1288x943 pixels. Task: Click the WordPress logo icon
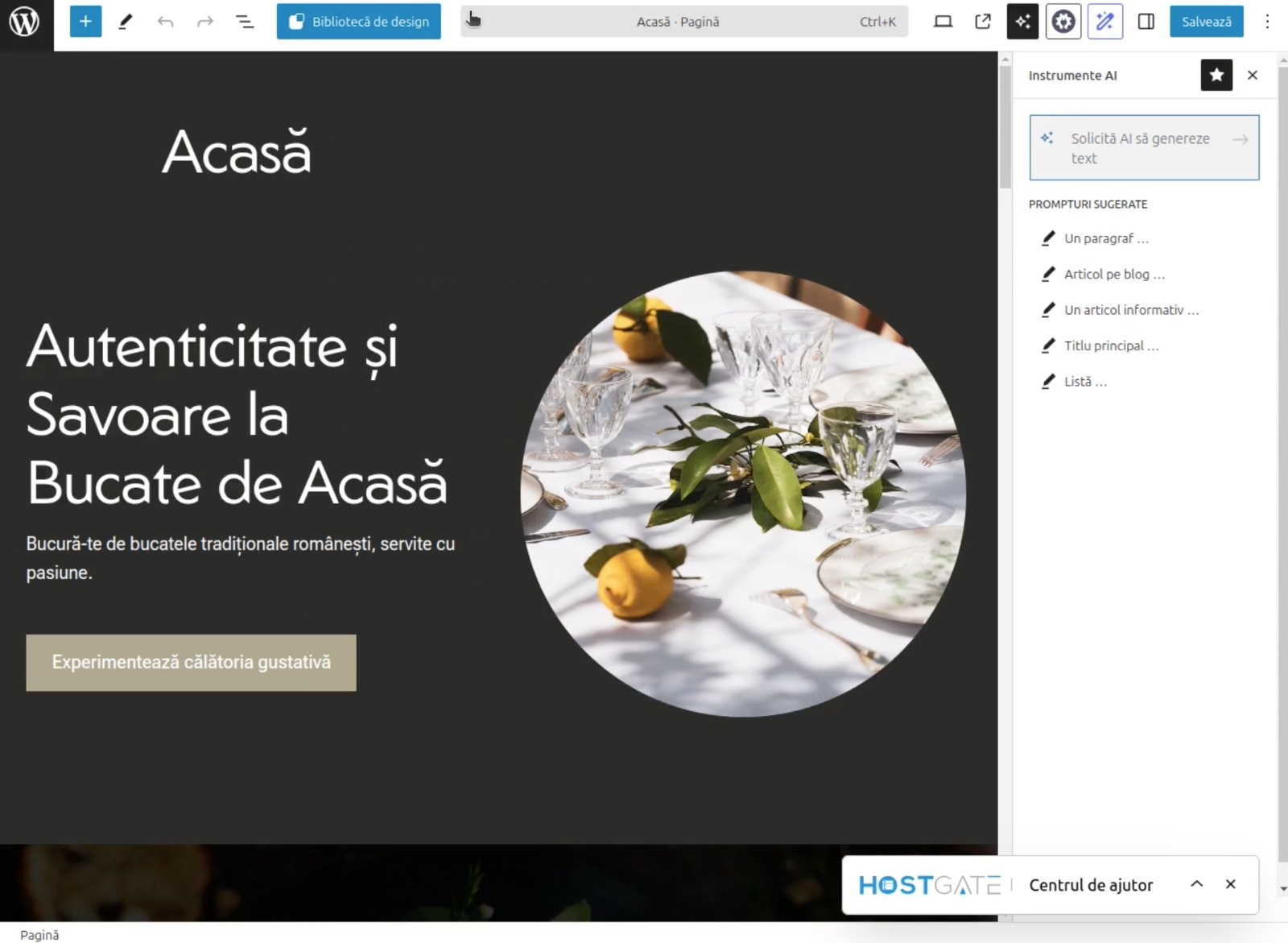click(24, 22)
